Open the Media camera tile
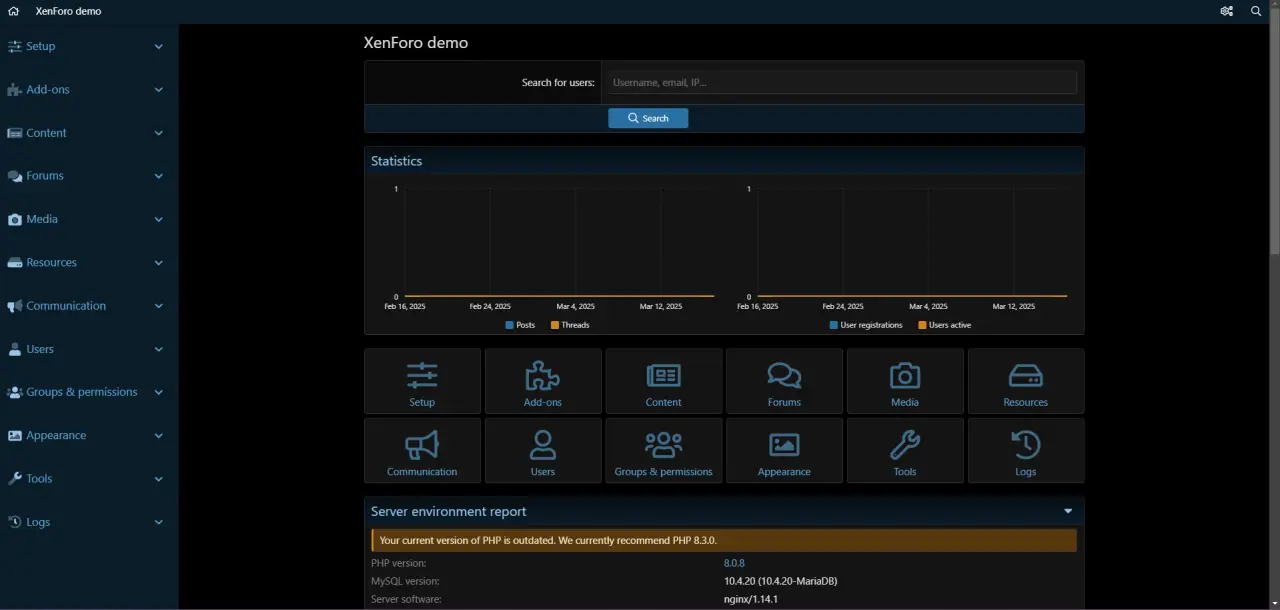This screenshot has height=610, width=1280. 905,381
